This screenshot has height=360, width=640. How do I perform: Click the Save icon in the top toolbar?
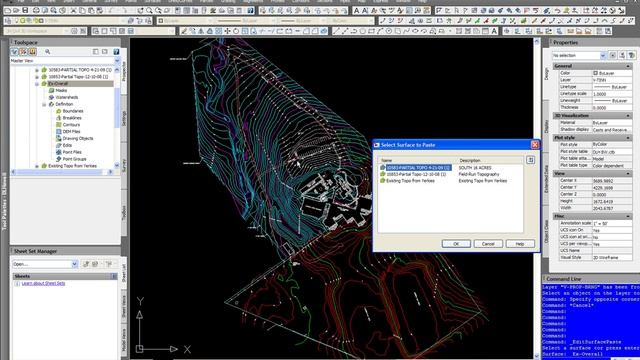coord(25,10)
